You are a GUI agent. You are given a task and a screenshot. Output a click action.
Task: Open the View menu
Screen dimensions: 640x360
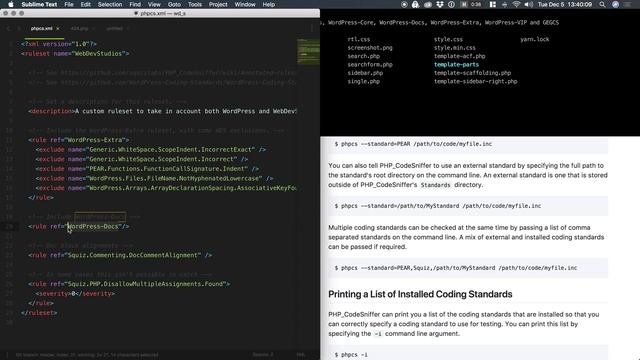(x=154, y=4)
